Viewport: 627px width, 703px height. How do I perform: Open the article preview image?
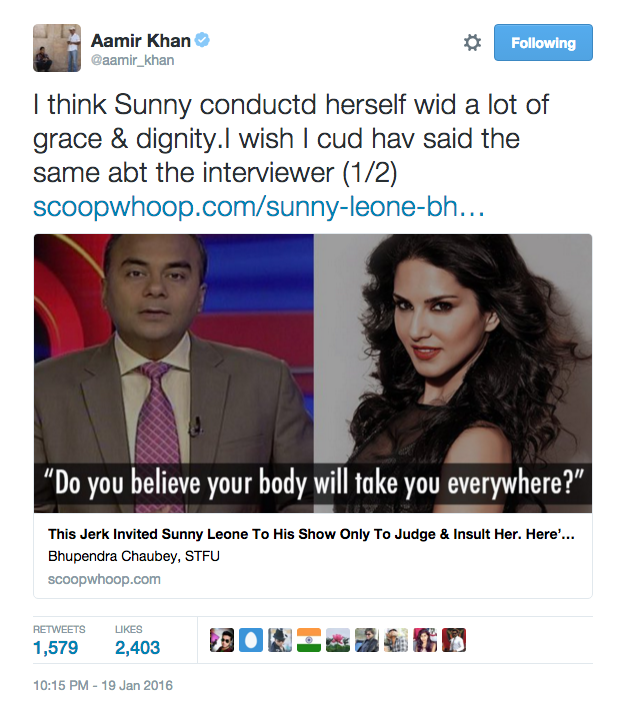click(313, 373)
